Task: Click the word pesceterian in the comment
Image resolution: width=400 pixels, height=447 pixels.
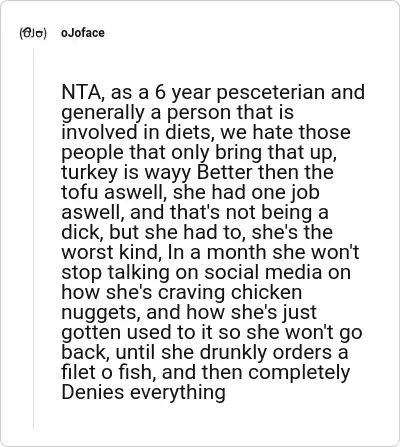Action: [271, 92]
